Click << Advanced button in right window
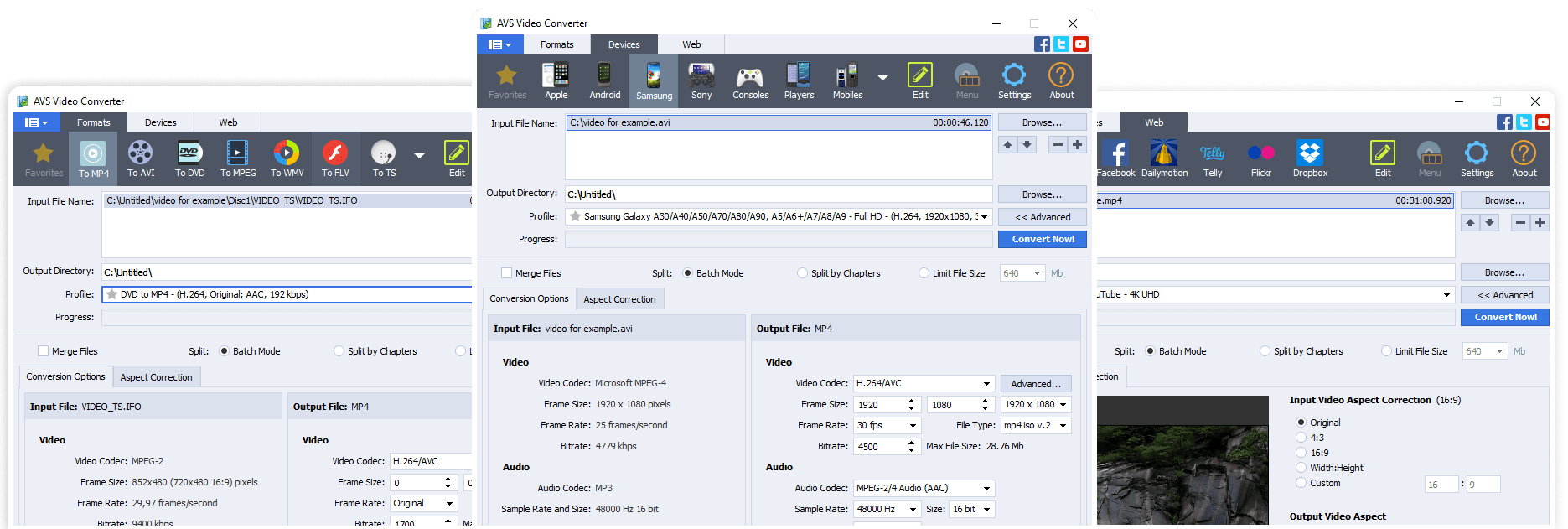Image resolution: width=1568 pixels, height=529 pixels. (1505, 295)
